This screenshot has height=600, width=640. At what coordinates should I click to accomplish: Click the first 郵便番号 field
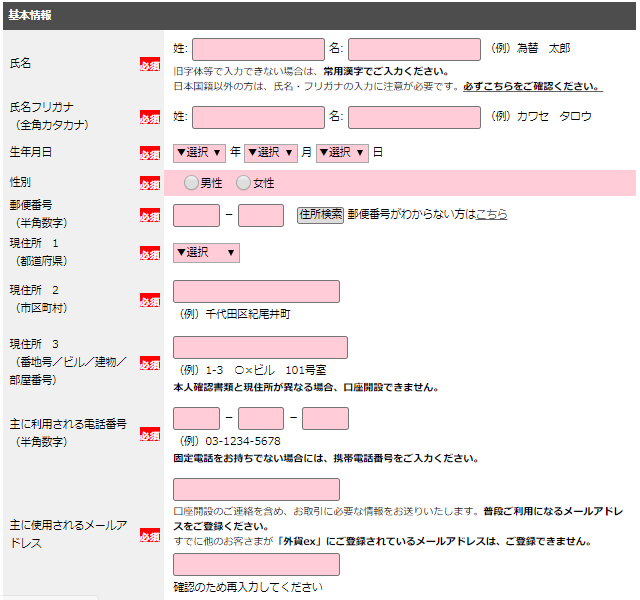(x=196, y=216)
